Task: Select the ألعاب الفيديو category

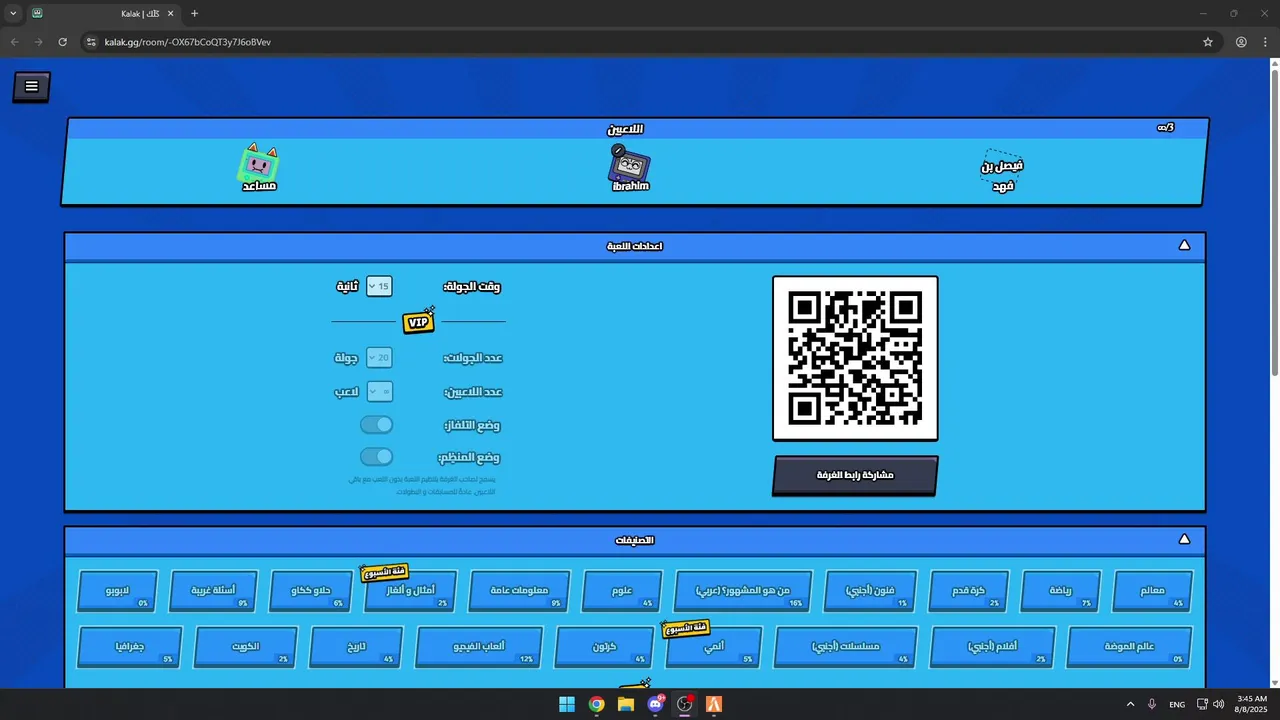Action: pyautogui.click(x=479, y=647)
